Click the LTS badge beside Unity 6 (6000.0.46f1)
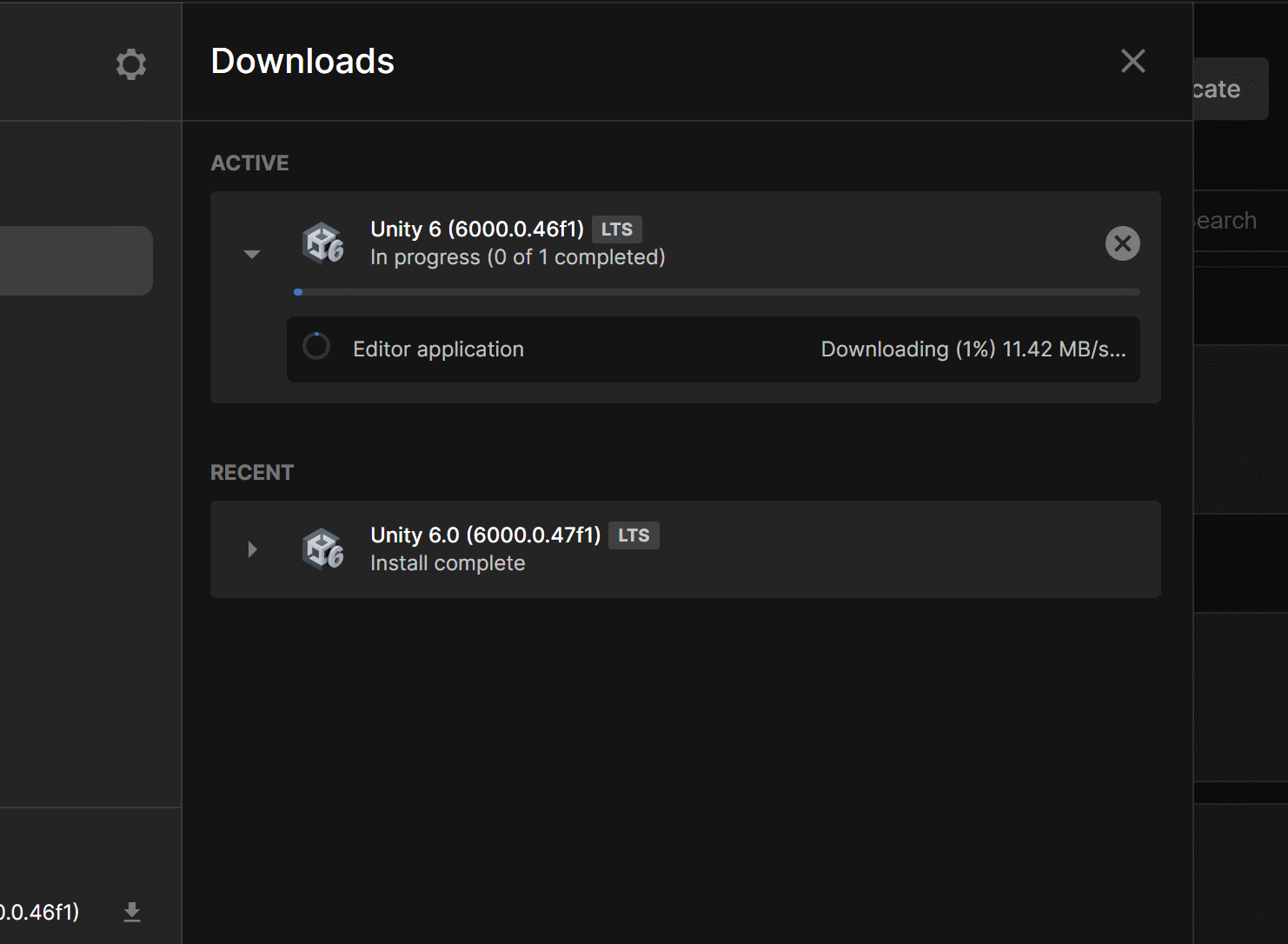Screen dimensions: 1288x944 (x=617, y=229)
